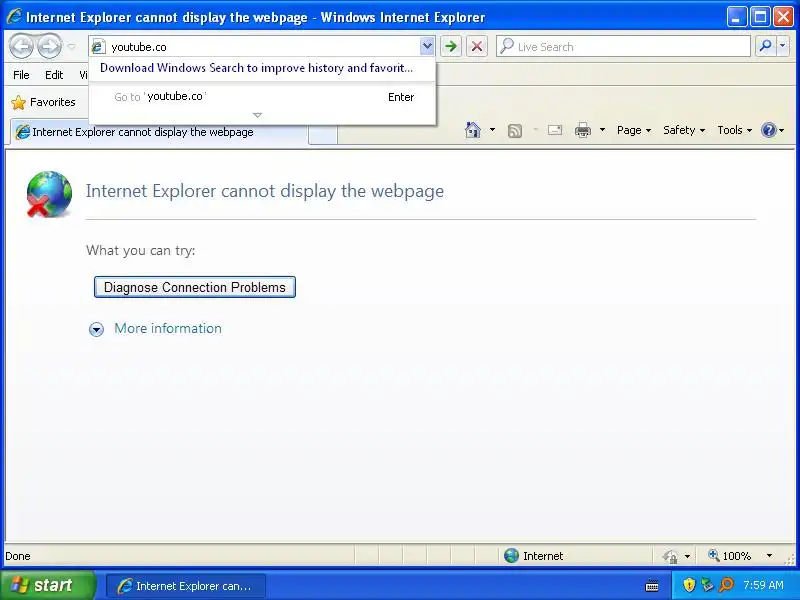Click the address bar page icon
This screenshot has height=600, width=800.
tap(98, 47)
